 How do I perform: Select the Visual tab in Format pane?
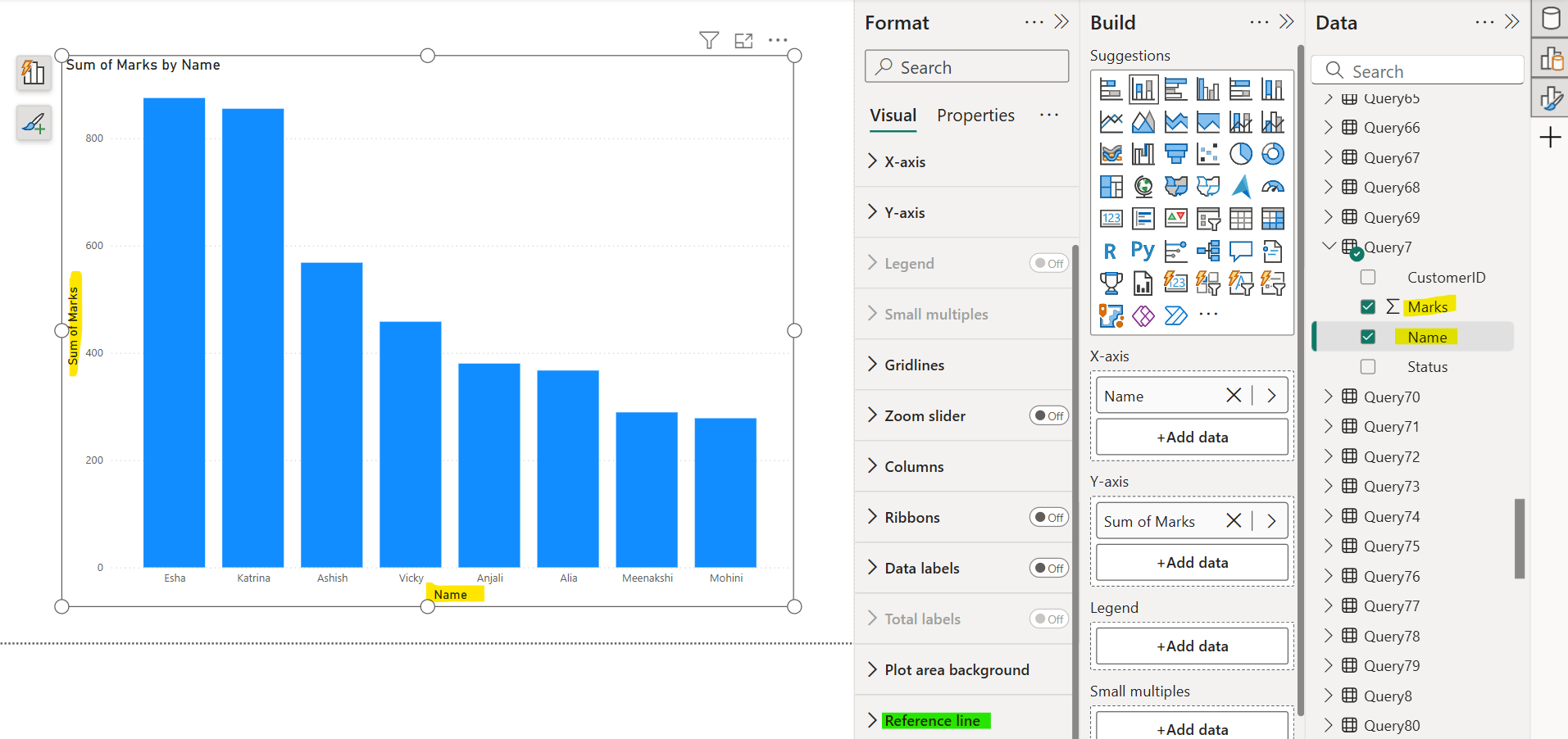[893, 115]
